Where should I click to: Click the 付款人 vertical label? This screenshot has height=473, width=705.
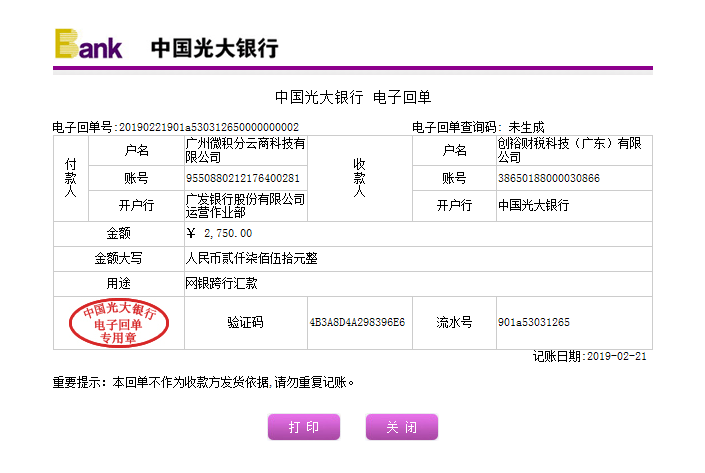click(x=71, y=178)
